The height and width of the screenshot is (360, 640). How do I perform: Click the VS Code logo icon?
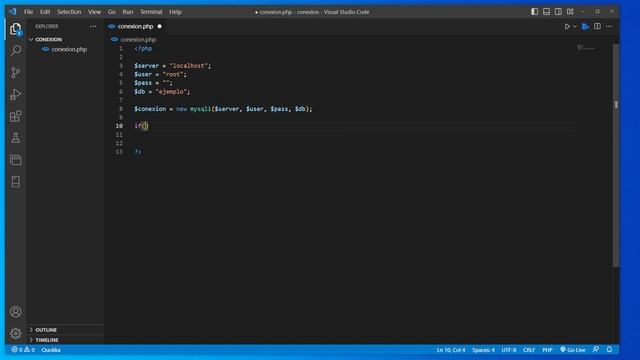pyautogui.click(x=13, y=11)
